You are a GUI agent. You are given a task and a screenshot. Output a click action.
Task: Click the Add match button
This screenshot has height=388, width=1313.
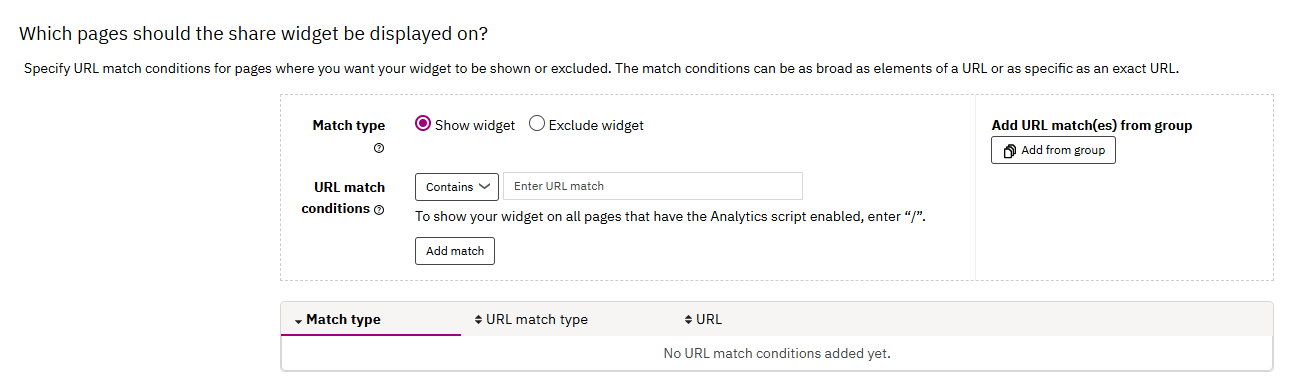click(x=455, y=251)
